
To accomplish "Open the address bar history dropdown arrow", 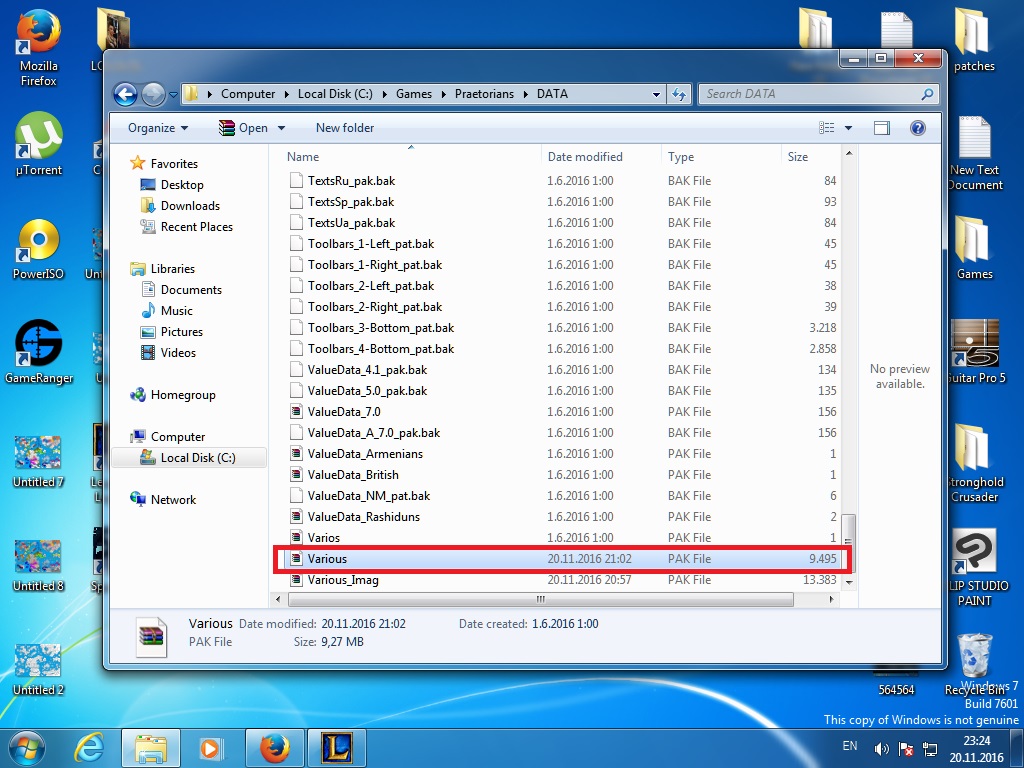I will pos(656,95).
